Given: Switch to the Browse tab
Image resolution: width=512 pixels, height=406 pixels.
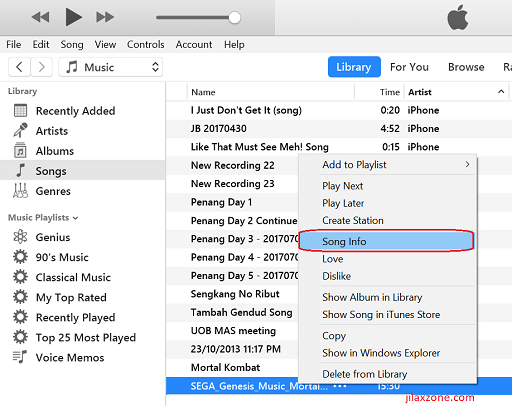Looking at the screenshot, I should point(466,67).
